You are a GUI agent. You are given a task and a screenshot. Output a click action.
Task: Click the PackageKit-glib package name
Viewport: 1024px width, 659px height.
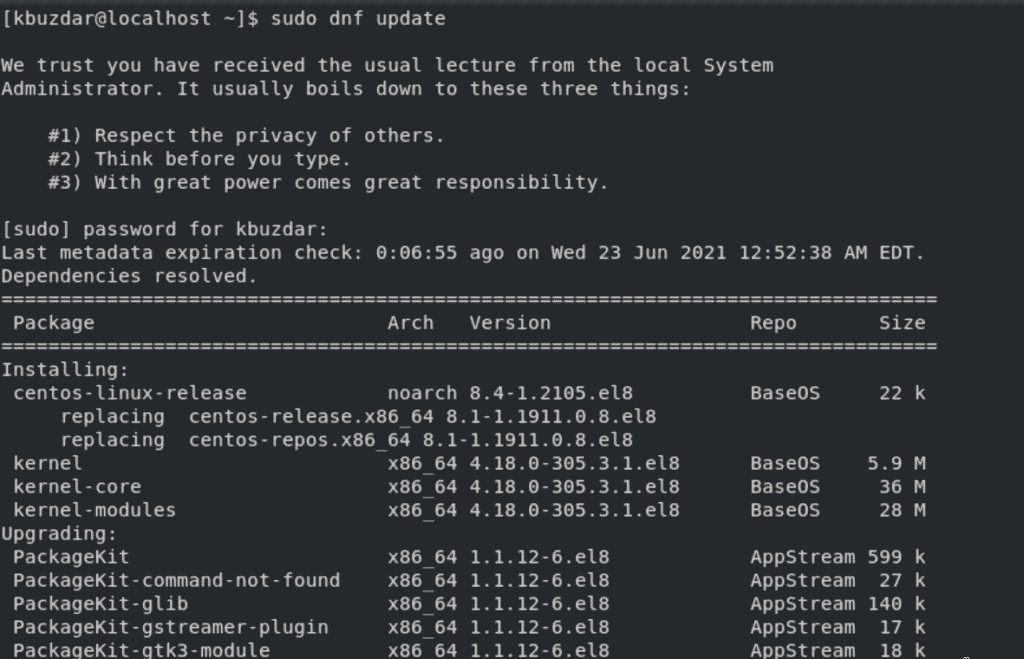tap(101, 604)
